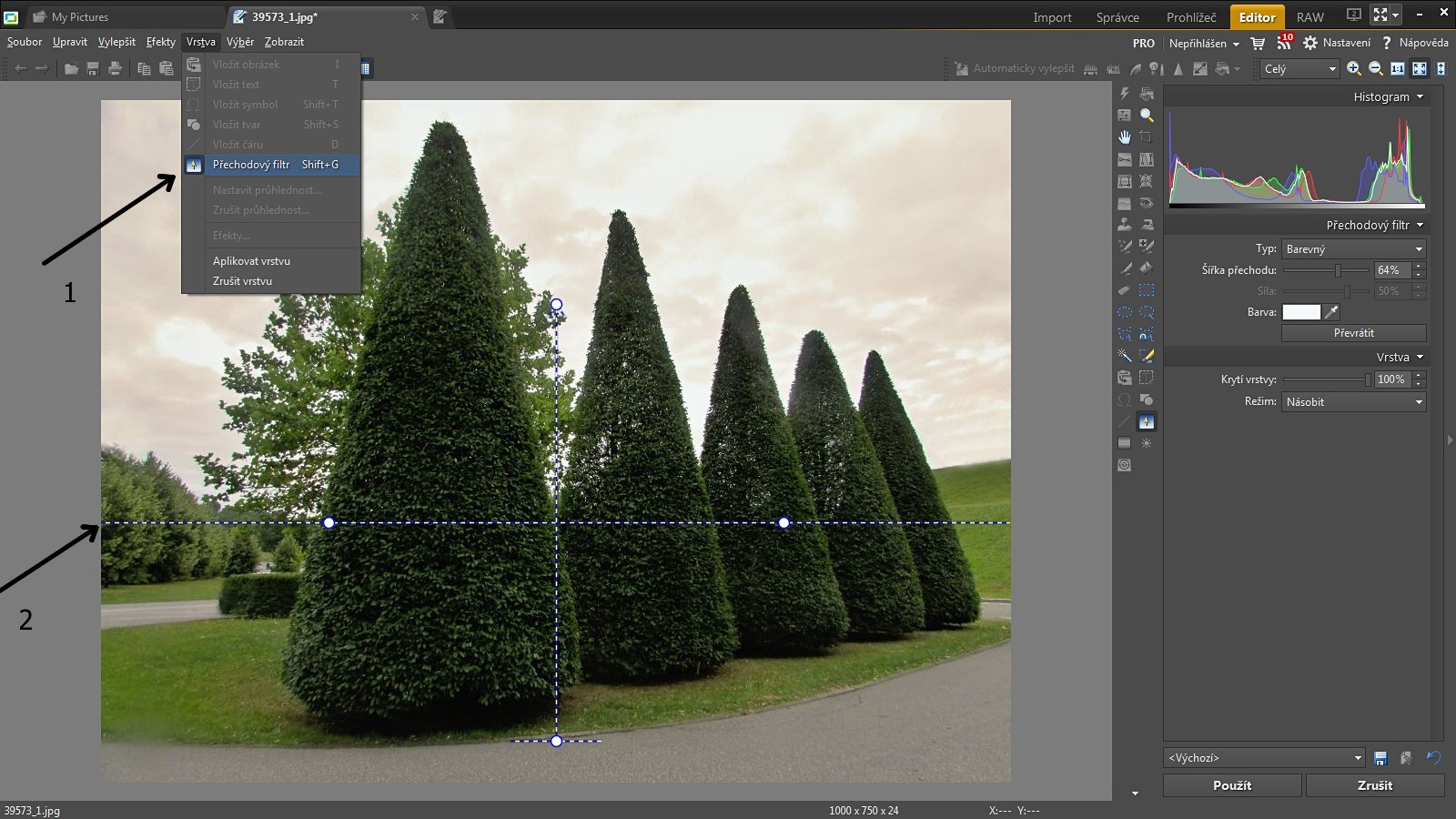Open the Typ dropdown showing Barevný
The height and width of the screenshot is (819, 1456).
(x=1353, y=249)
